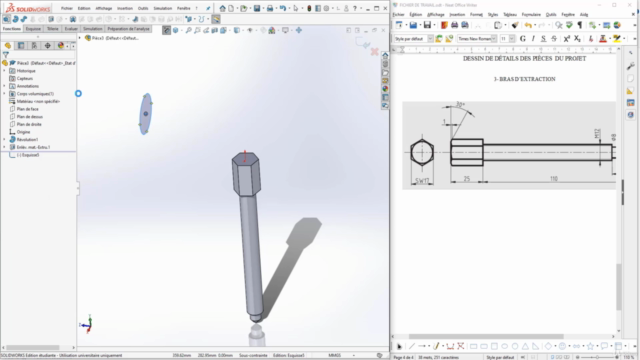Open PropertyManager tab icon
This screenshot has height=360, width=640.
(21, 46)
